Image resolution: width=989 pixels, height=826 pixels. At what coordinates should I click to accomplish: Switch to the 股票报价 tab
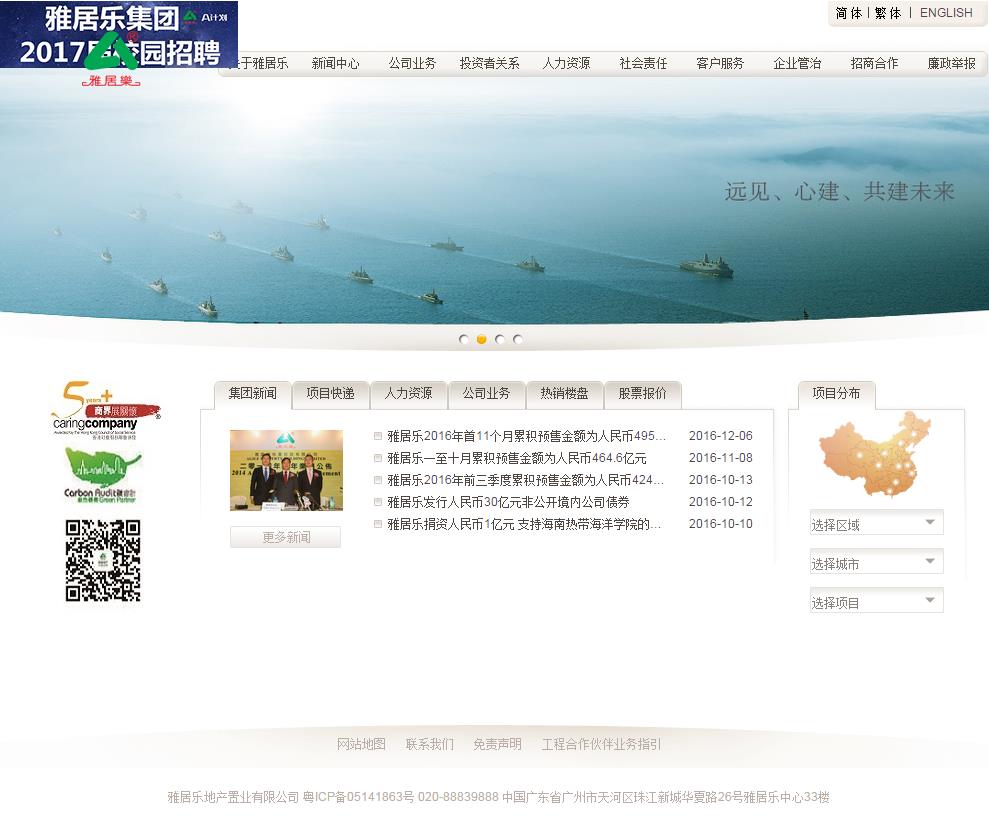pyautogui.click(x=642, y=394)
